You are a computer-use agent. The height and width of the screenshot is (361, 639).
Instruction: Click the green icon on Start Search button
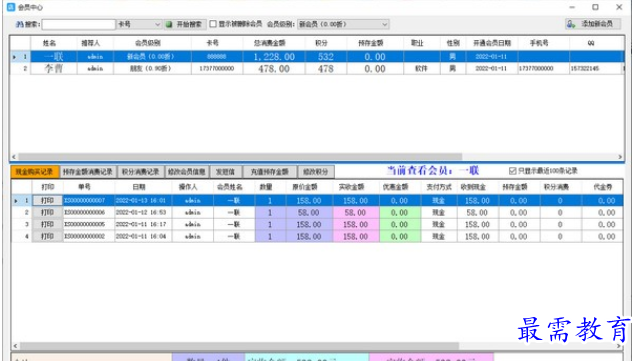(169, 24)
